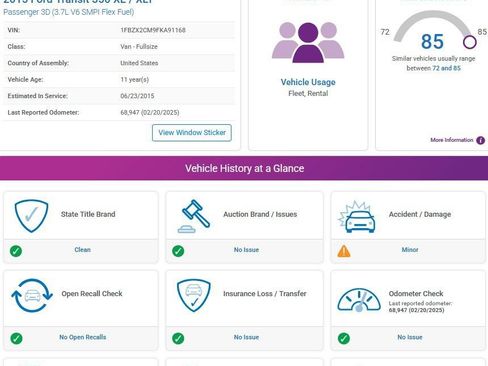This screenshot has width=488, height=366.
Task: Select the '68,947 (02/20/2025)' odometer value in details table
Action: pyautogui.click(x=150, y=112)
